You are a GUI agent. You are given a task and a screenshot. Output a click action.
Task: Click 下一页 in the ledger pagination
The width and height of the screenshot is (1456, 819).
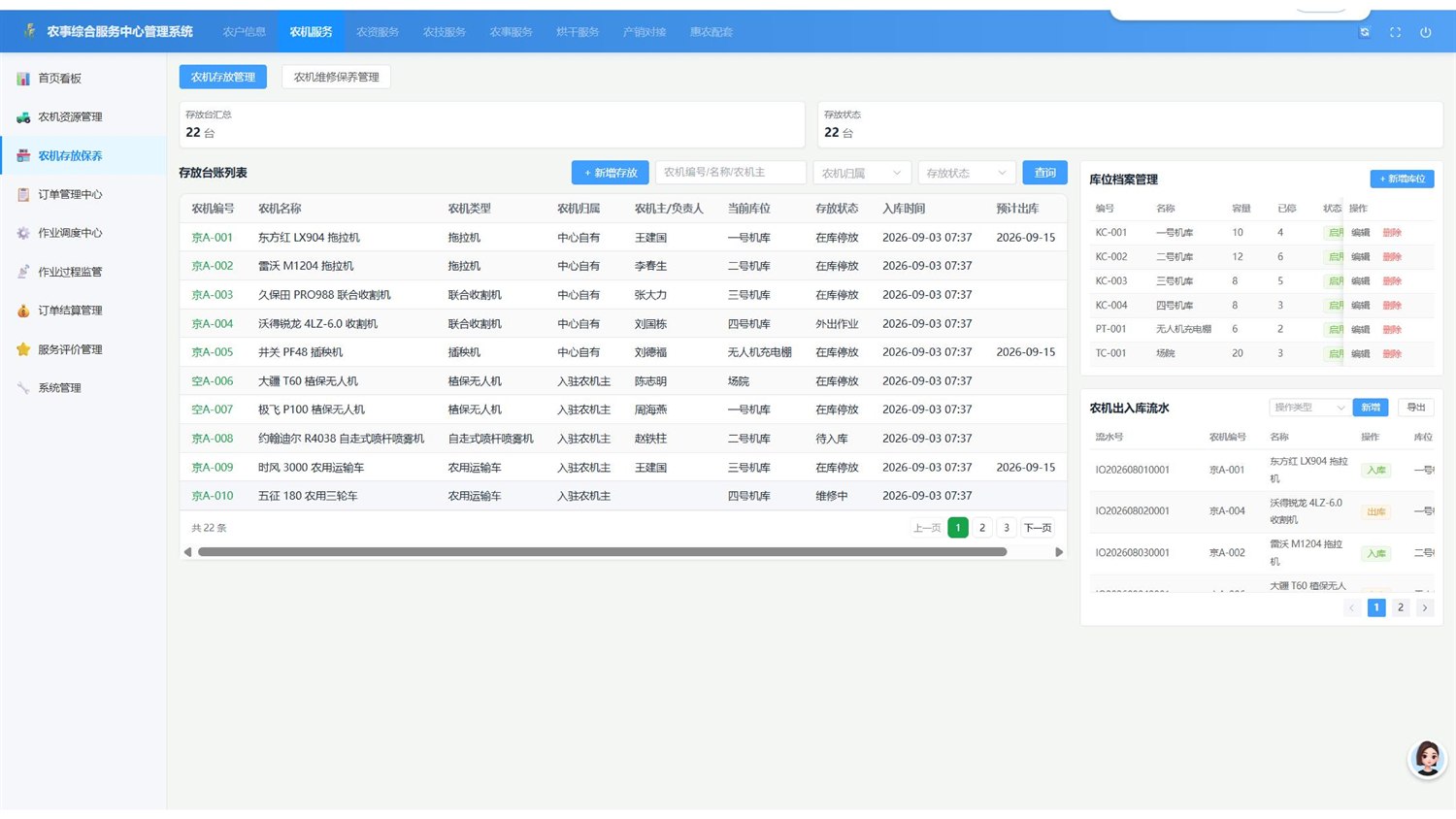point(1038,528)
